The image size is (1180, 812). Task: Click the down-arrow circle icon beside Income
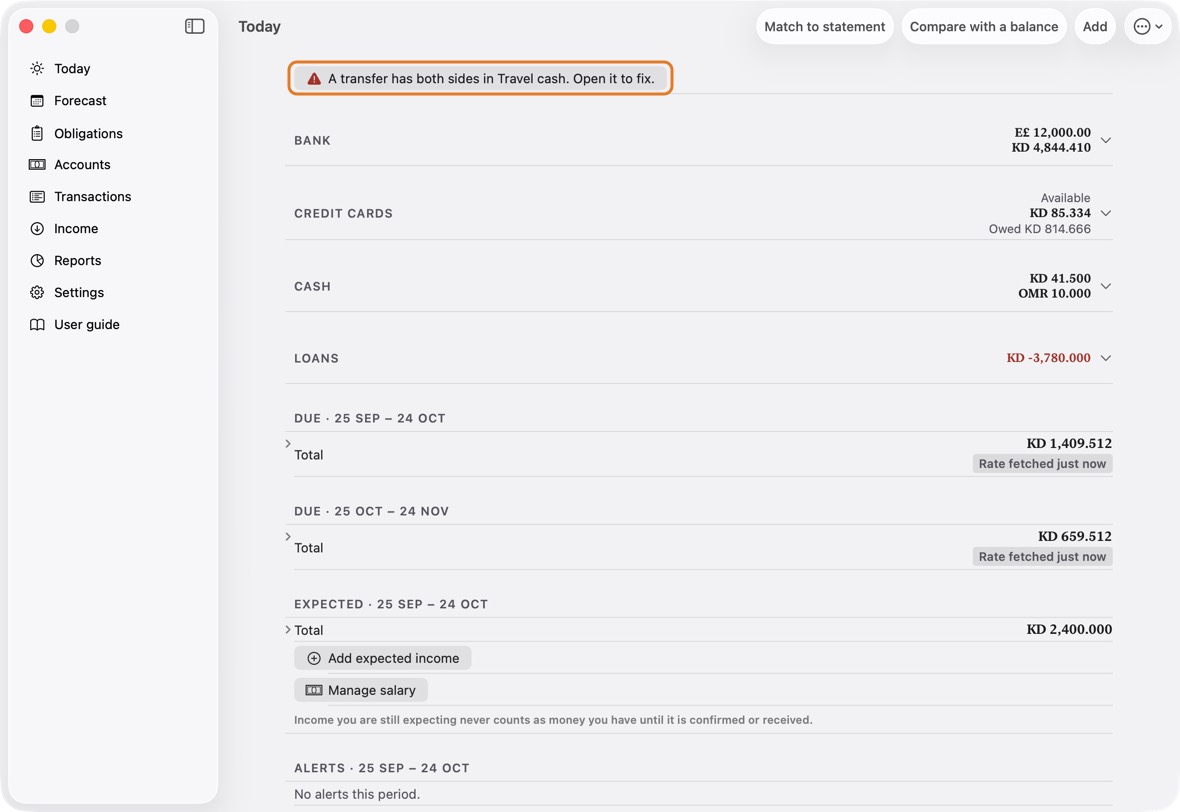[x=37, y=229]
